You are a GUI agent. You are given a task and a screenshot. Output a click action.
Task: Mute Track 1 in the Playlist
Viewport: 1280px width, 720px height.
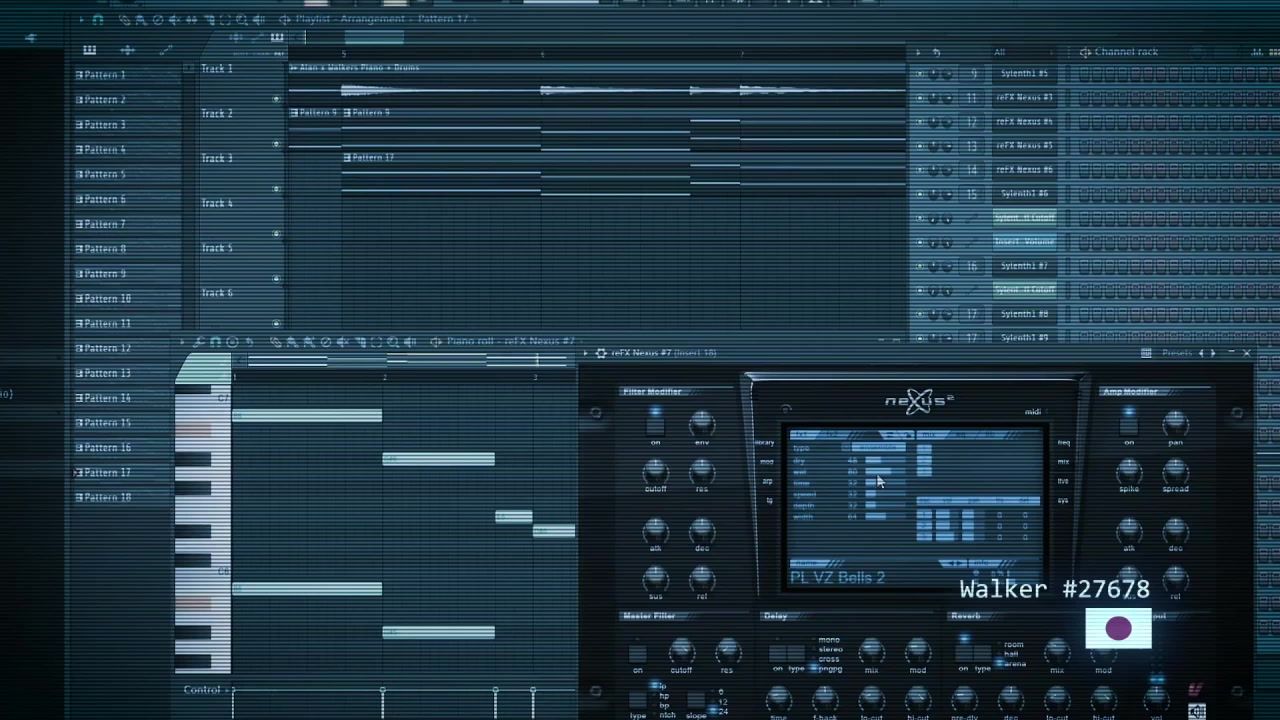(276, 99)
